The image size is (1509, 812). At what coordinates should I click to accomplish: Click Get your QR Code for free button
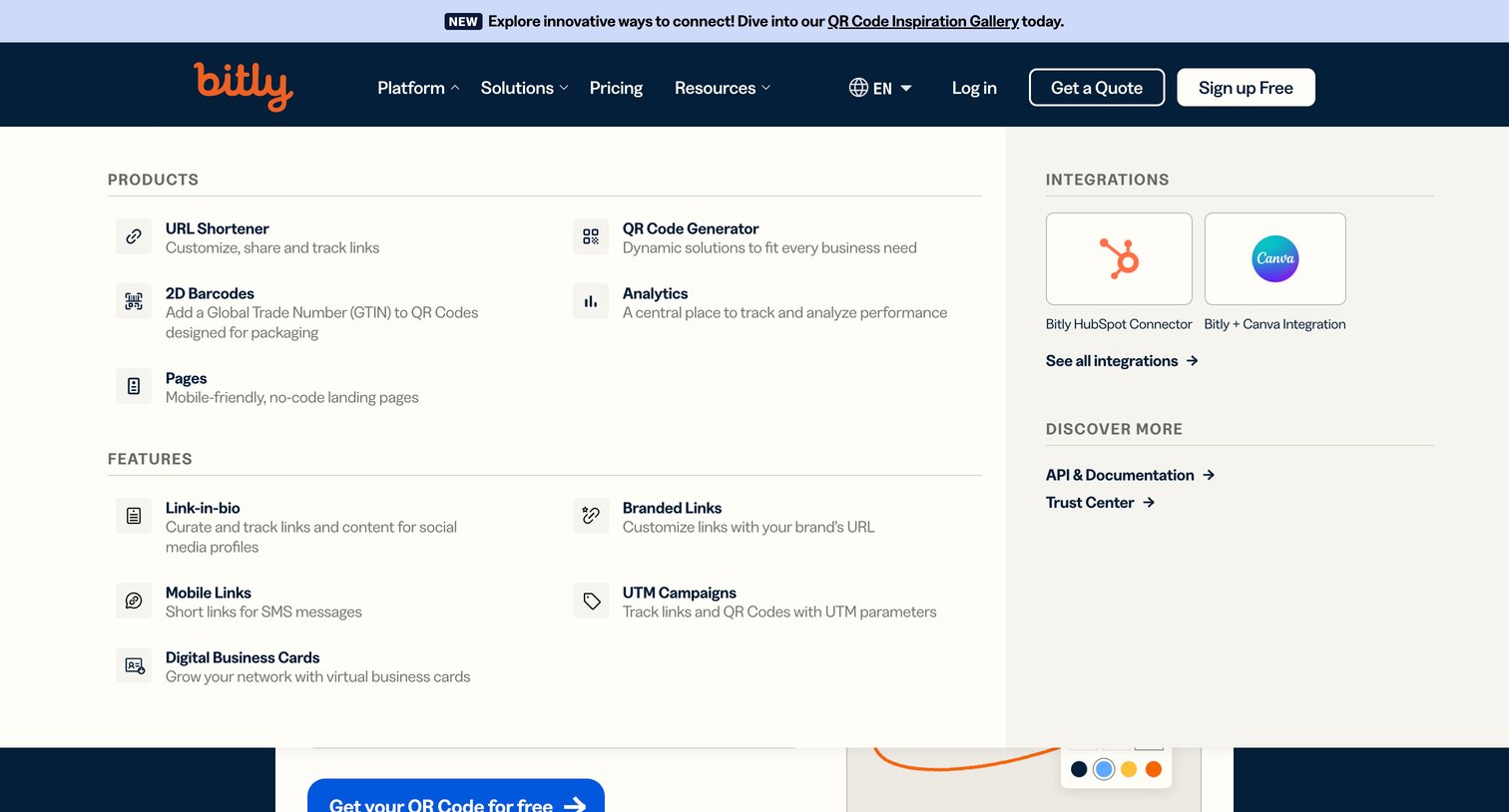pyautogui.click(x=456, y=796)
